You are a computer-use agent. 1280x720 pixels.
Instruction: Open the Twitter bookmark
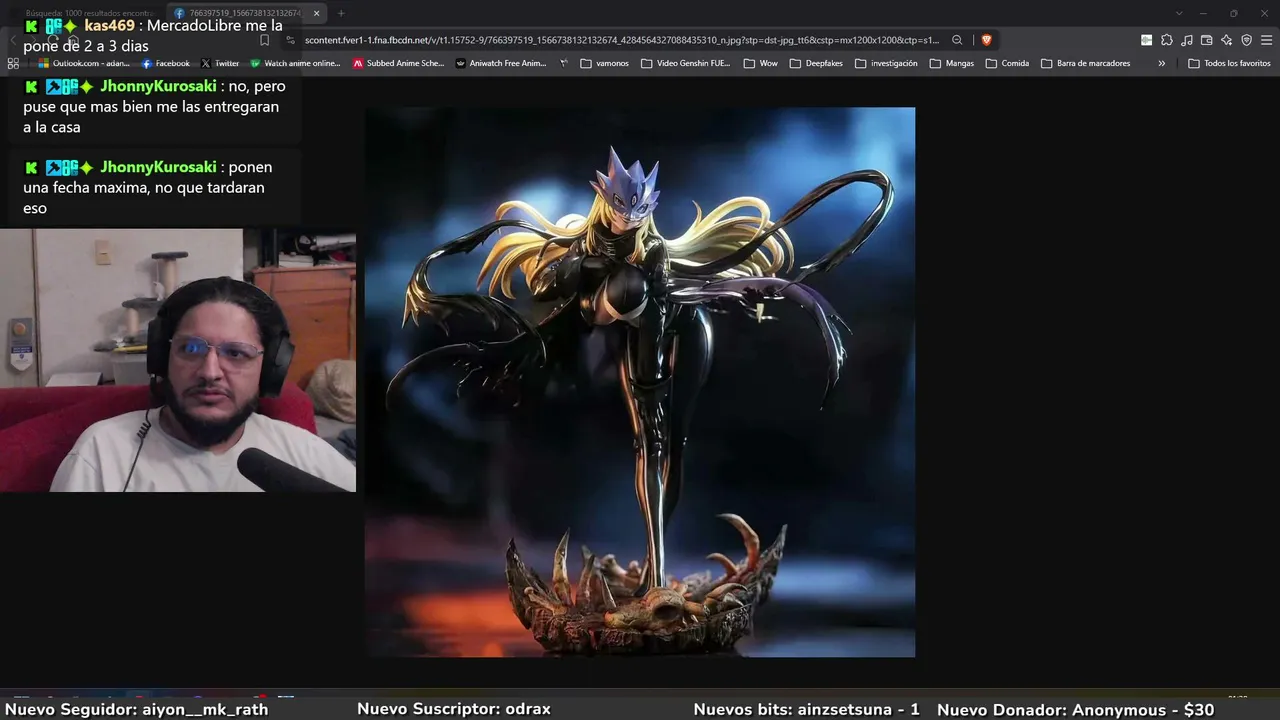point(220,63)
